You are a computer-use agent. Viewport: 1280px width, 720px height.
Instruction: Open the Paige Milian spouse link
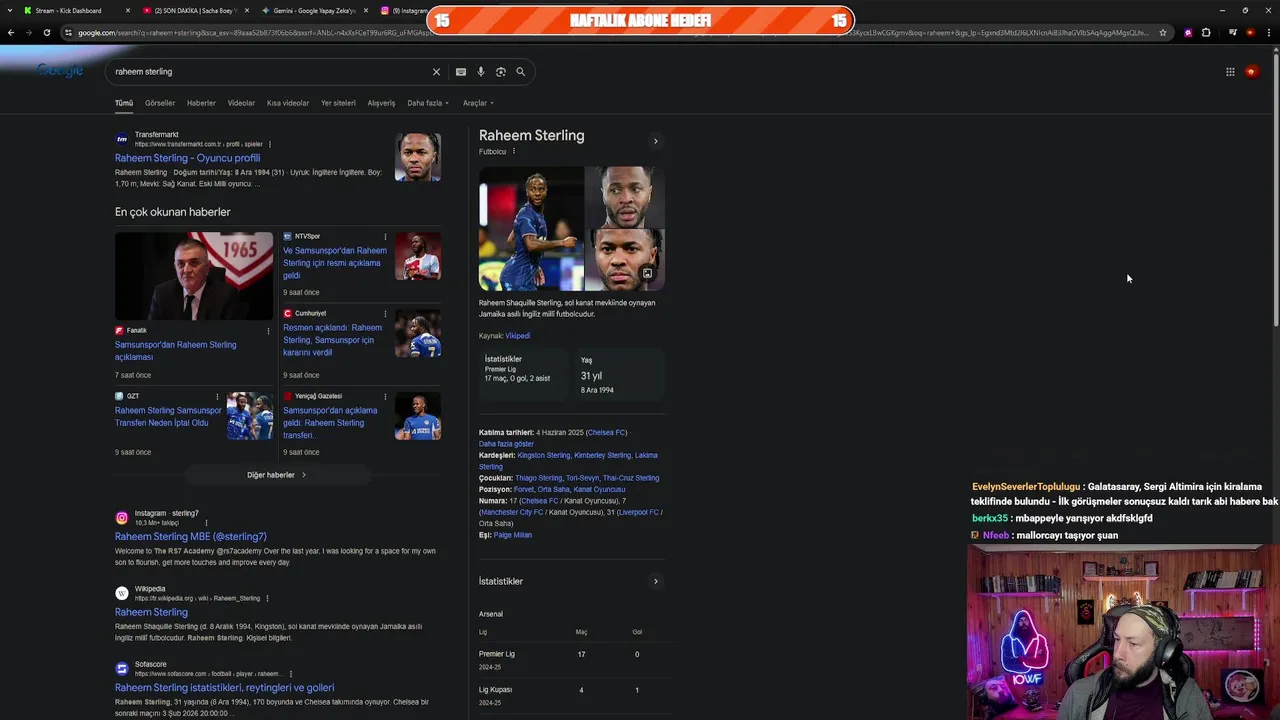pos(513,535)
